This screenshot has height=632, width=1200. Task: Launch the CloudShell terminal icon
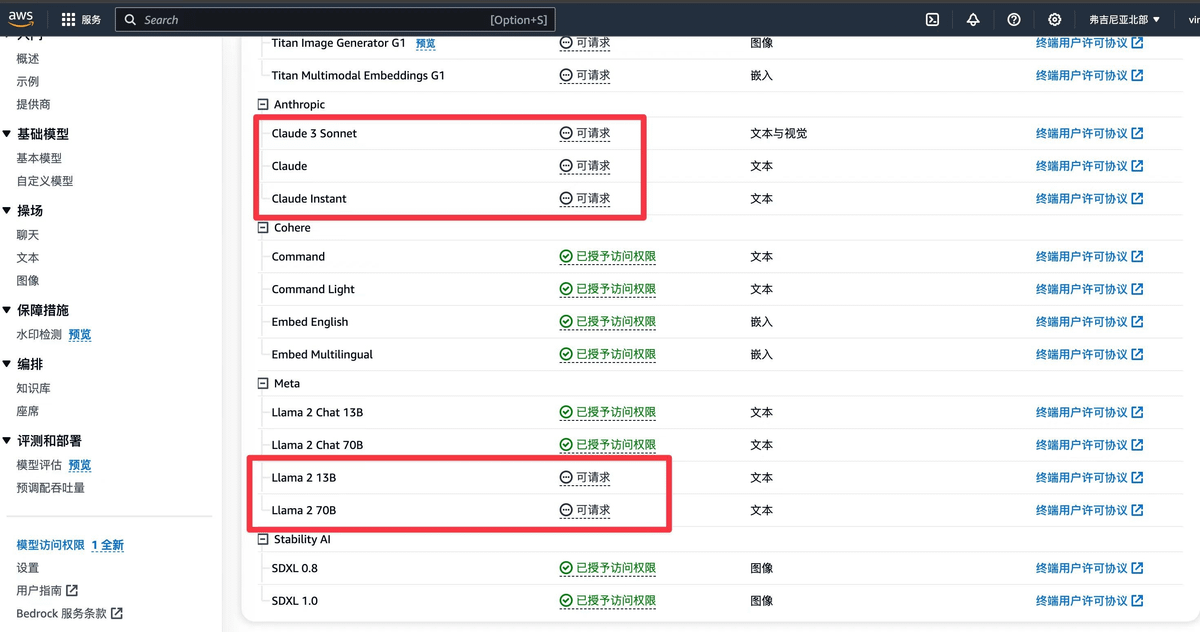pos(932,20)
